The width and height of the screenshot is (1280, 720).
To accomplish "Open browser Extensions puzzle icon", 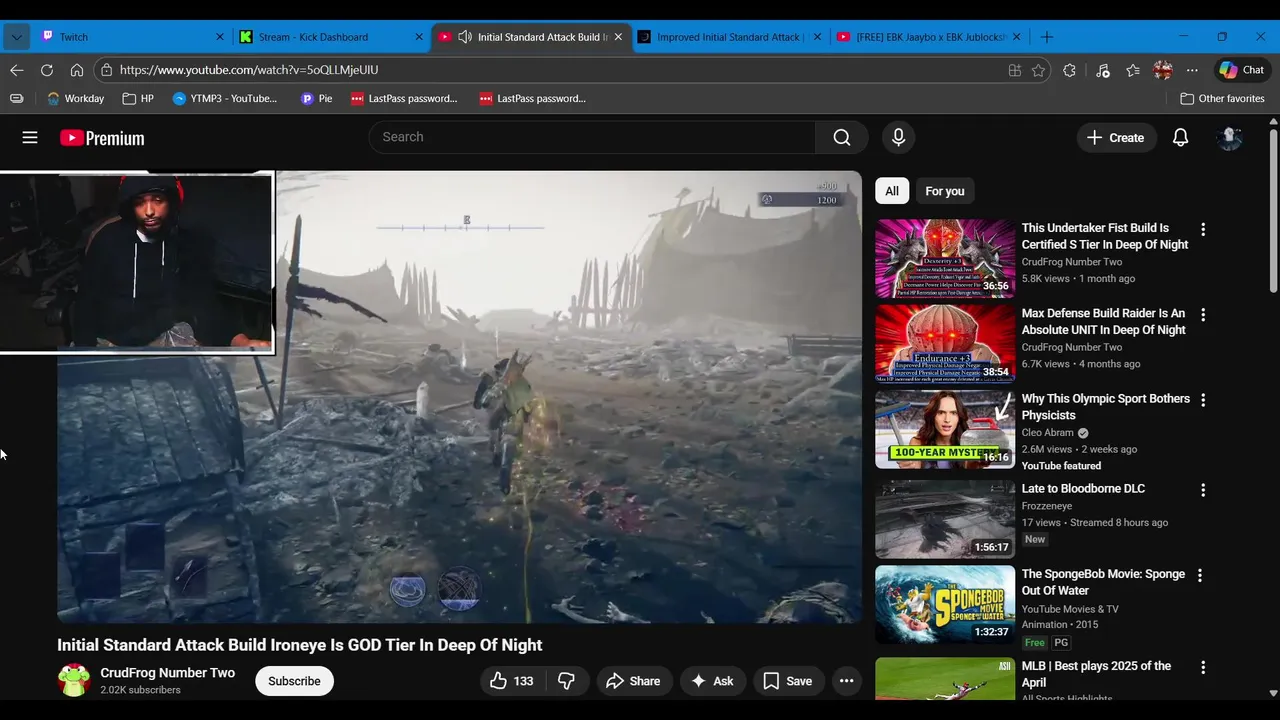I will point(1070,70).
